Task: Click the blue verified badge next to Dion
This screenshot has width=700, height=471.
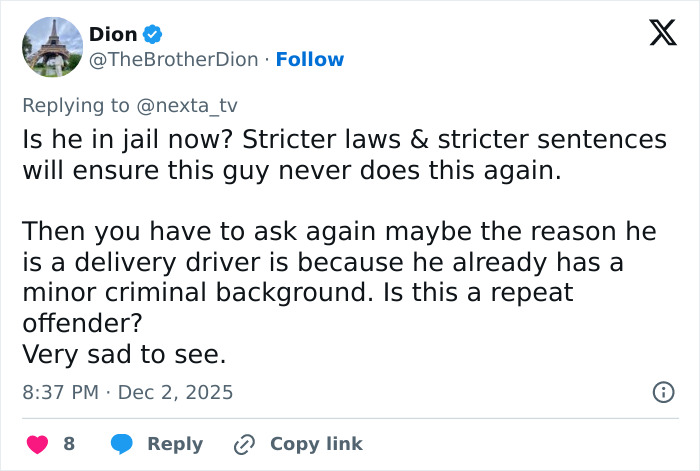Action: tap(153, 35)
